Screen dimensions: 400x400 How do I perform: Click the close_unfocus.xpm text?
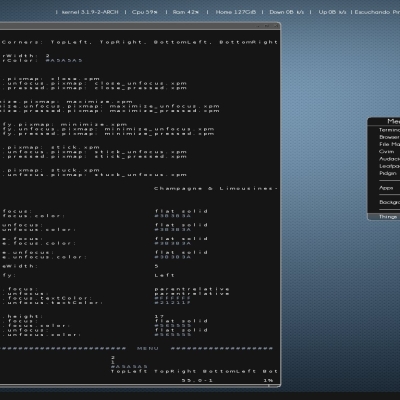(x=140, y=83)
